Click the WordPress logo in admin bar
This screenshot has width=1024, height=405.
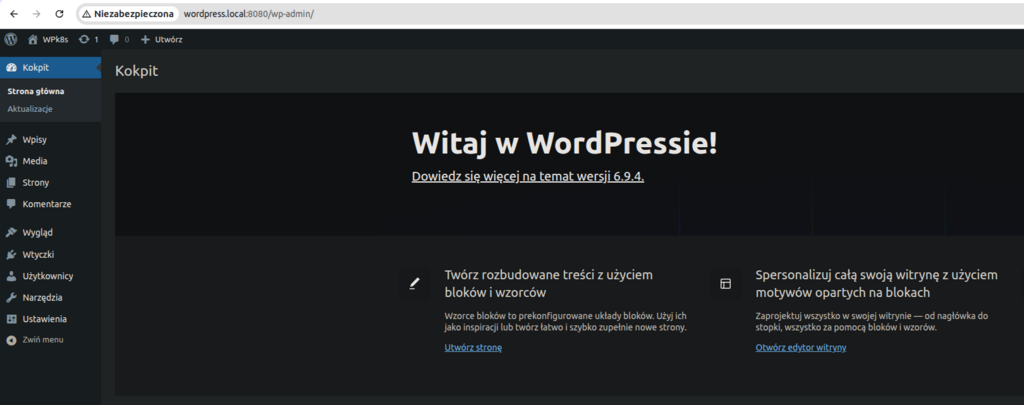click(11, 39)
